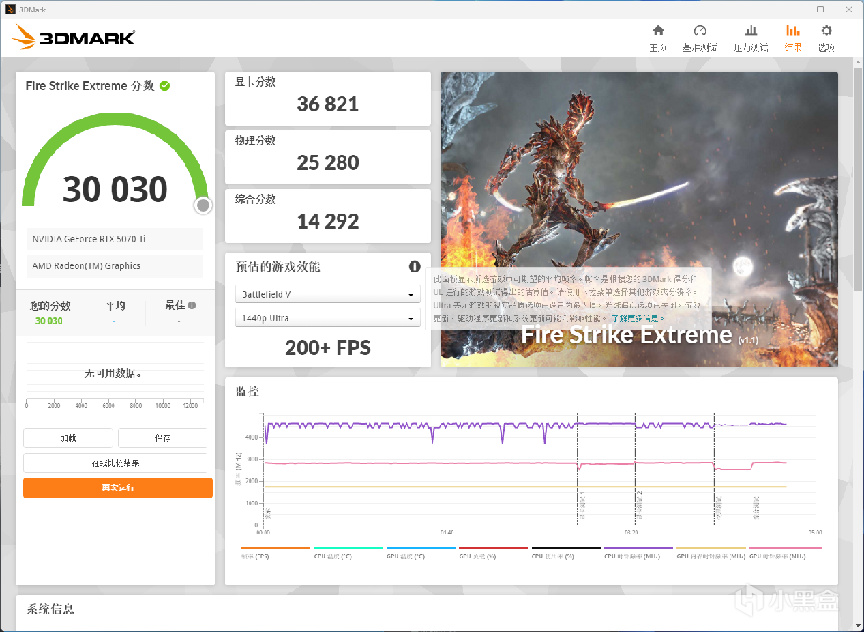Click the 保存 (Save) button
Screen dimensions: 864x632
click(x=163, y=438)
